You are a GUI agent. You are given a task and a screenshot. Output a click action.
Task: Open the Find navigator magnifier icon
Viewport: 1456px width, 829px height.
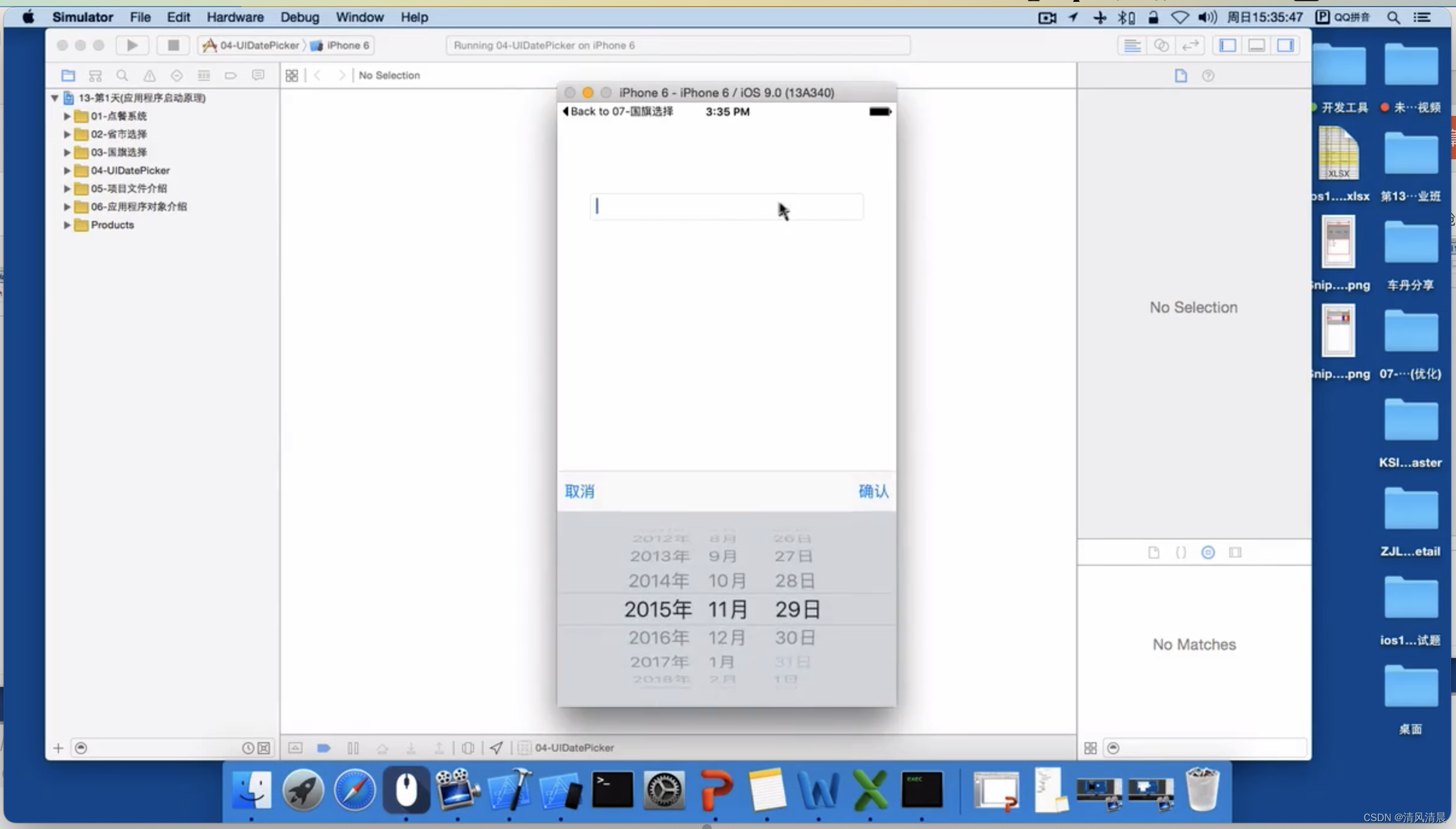tap(122, 75)
